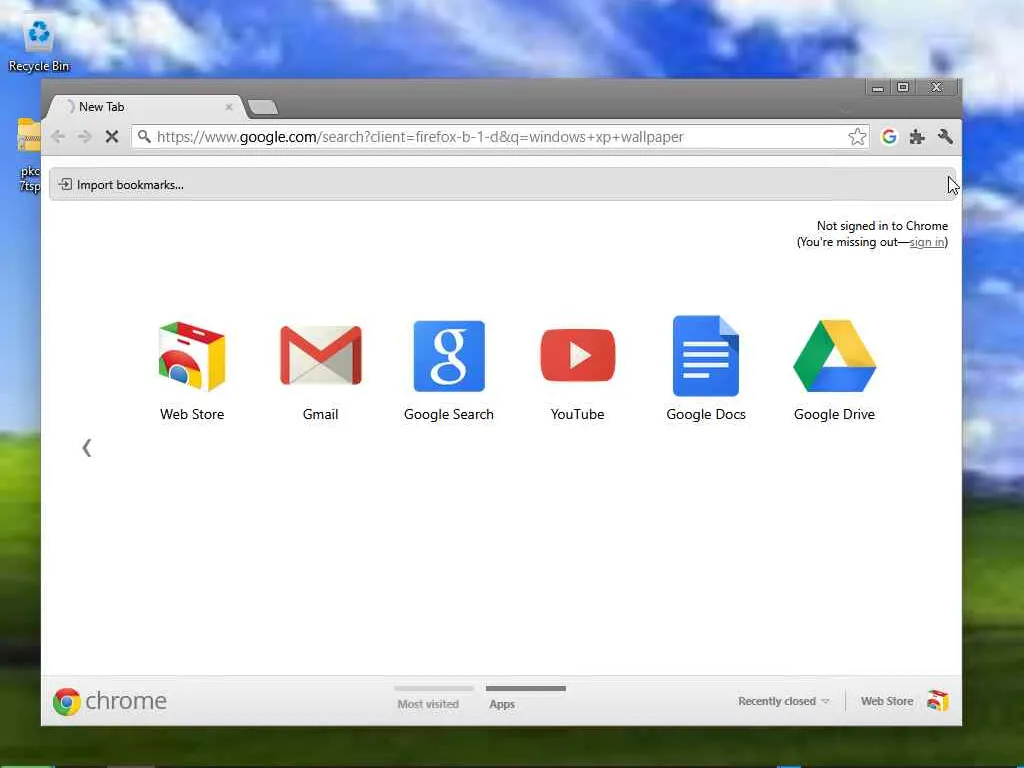Stop the page from loading

click(x=112, y=136)
